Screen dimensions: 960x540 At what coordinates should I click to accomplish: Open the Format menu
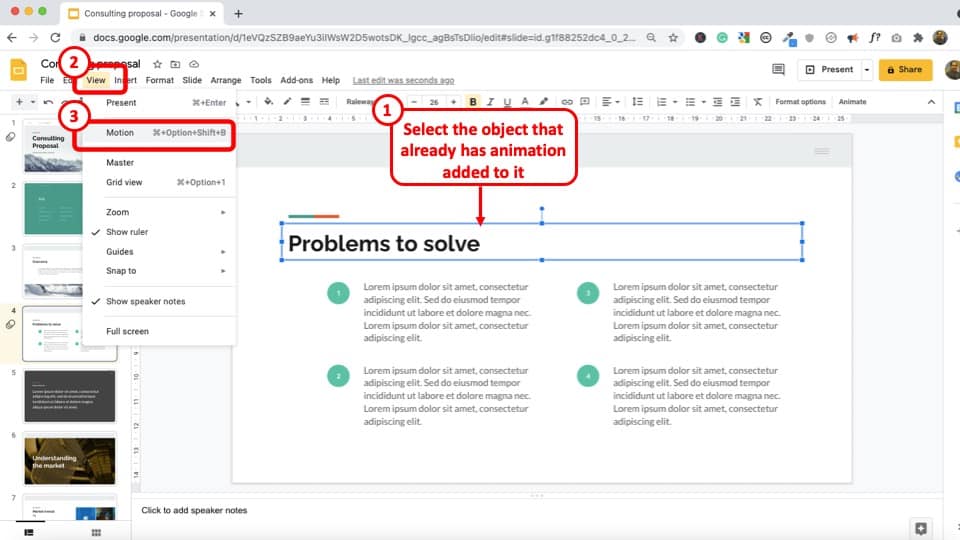pyautogui.click(x=160, y=80)
